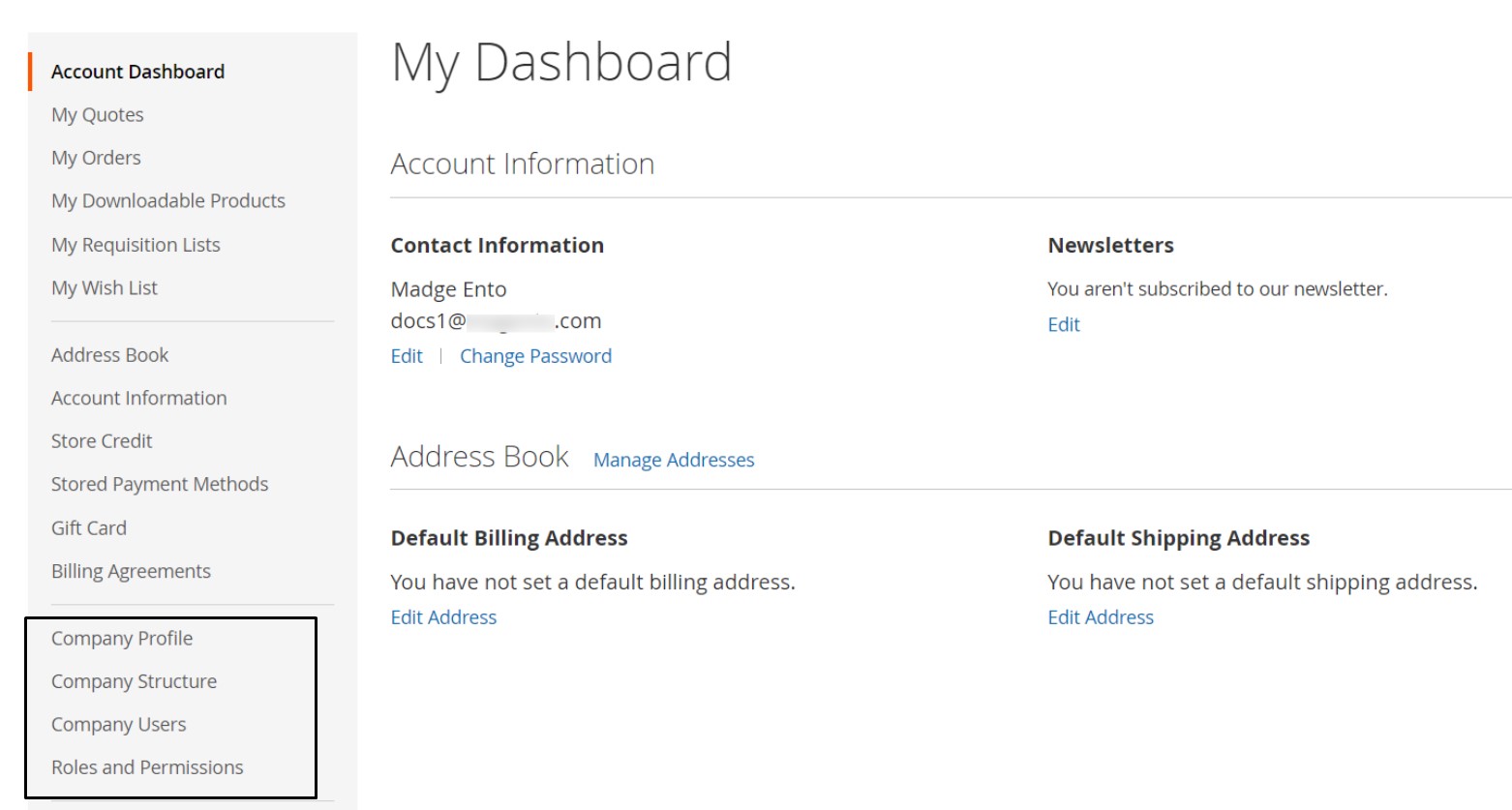This screenshot has width=1512, height=810.
Task: Click the Account Information section heading
Action: click(x=523, y=164)
